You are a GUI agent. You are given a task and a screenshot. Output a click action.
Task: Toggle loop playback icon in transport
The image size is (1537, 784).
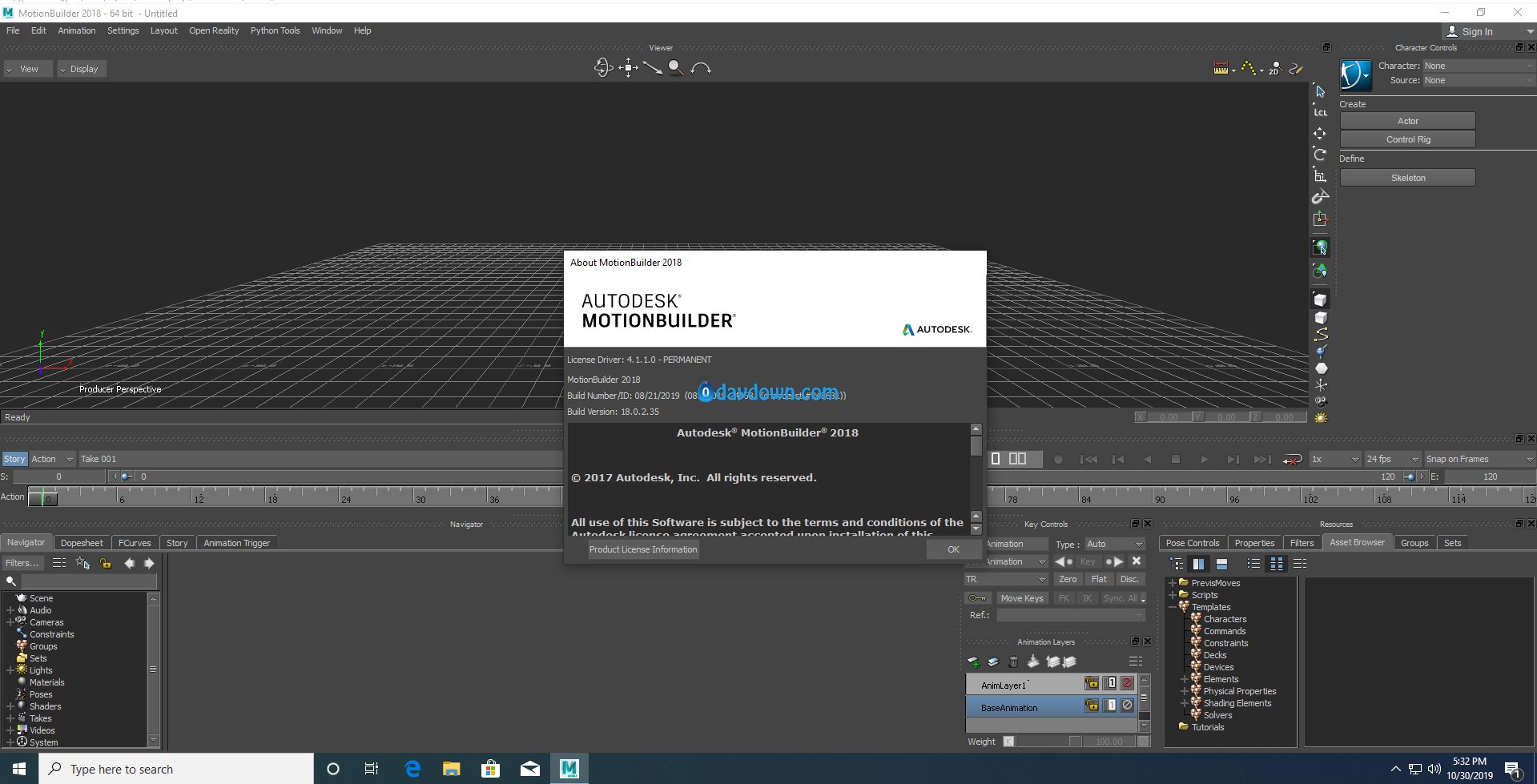[1292, 460]
